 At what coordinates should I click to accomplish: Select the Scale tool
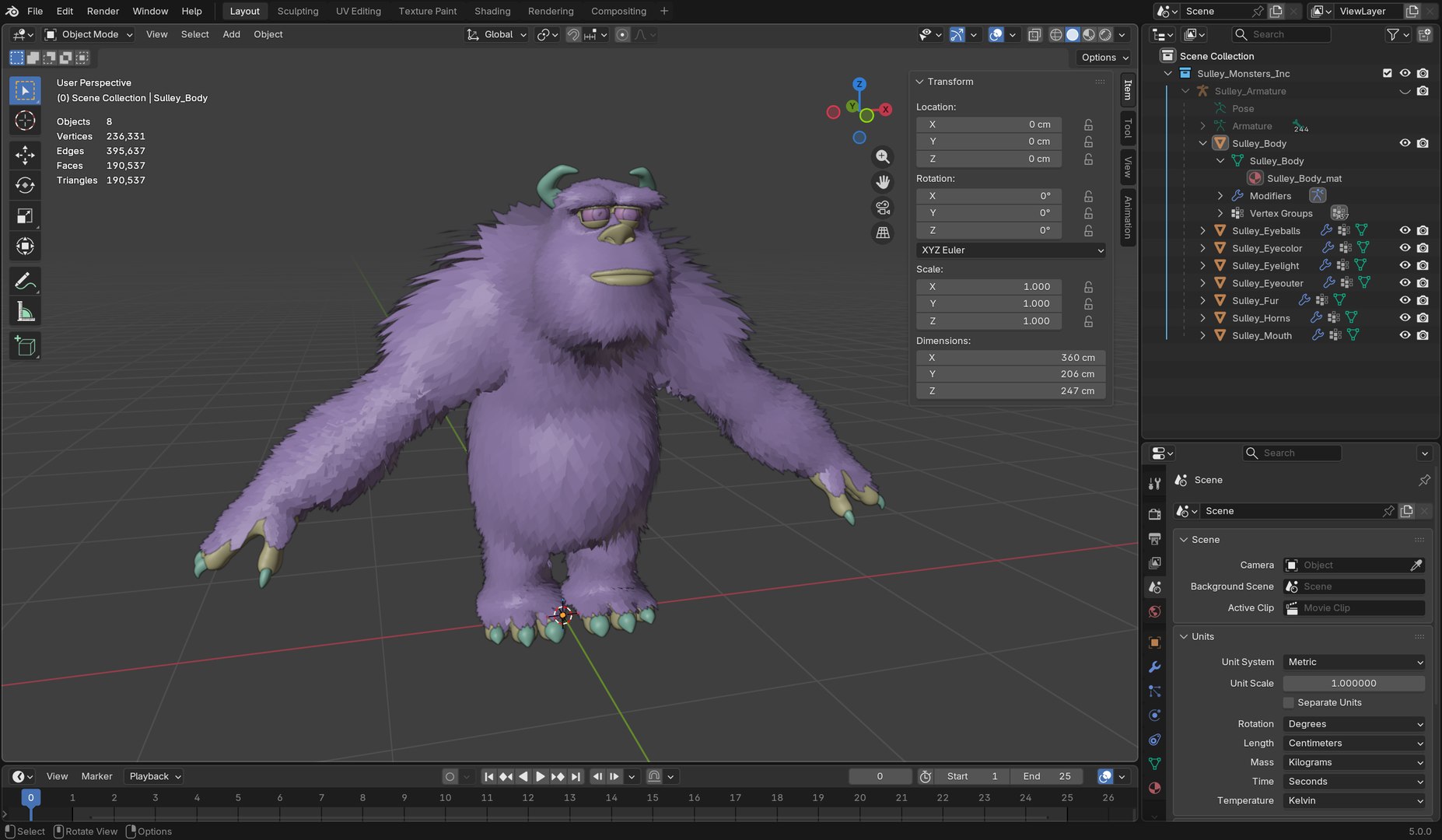[25, 216]
